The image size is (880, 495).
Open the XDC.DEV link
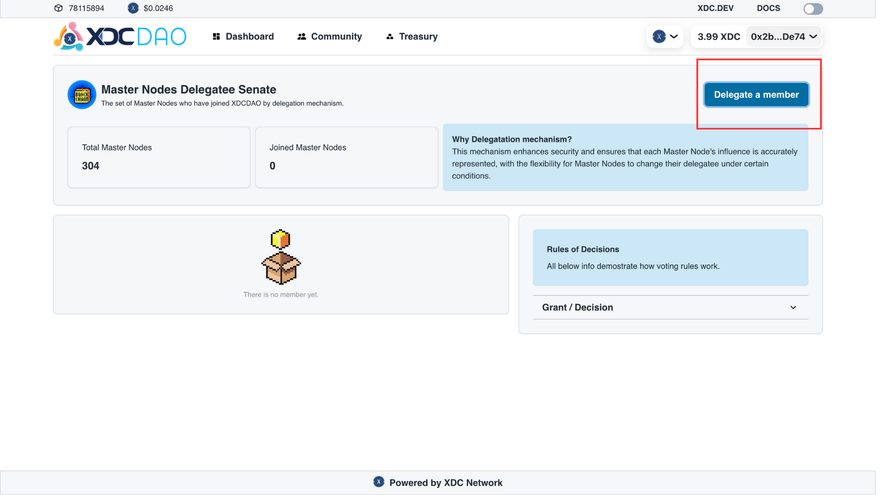coord(715,8)
